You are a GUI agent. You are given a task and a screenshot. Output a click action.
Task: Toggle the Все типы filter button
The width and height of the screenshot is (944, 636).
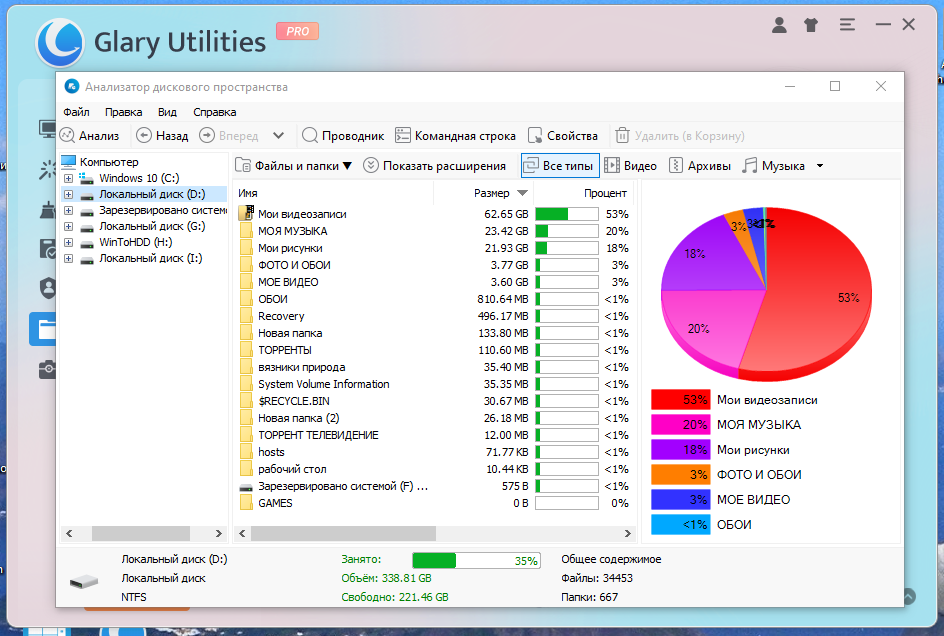(560, 166)
